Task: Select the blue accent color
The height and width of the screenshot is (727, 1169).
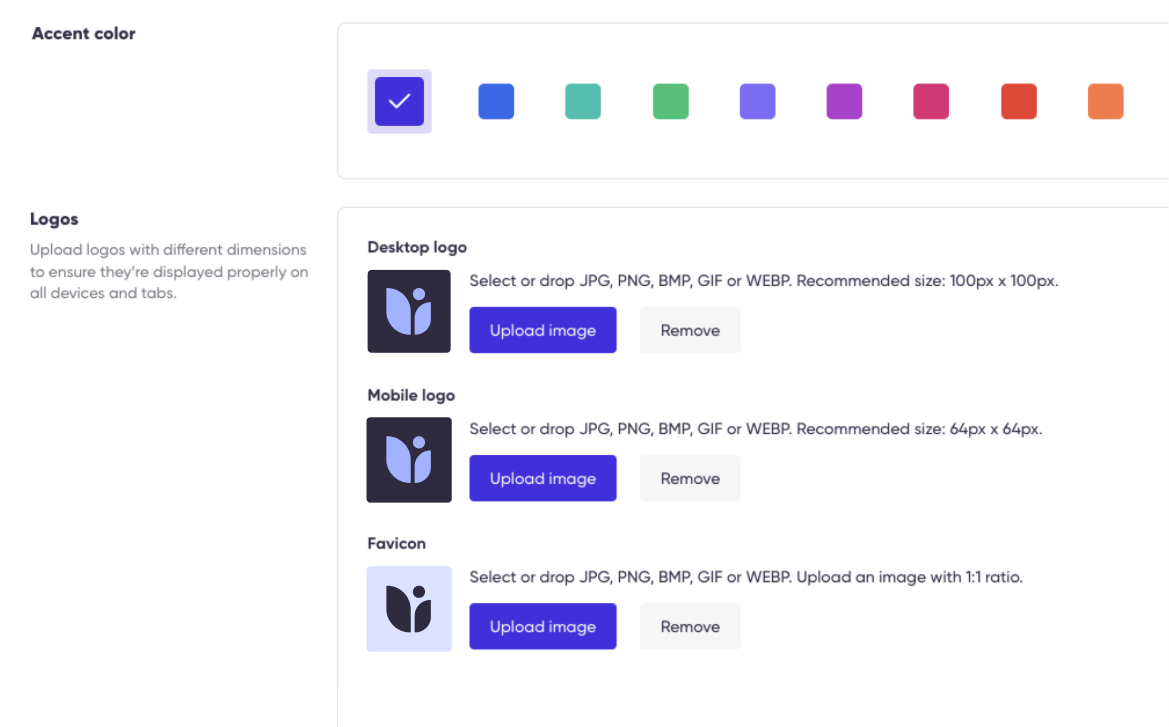Action: 496,100
